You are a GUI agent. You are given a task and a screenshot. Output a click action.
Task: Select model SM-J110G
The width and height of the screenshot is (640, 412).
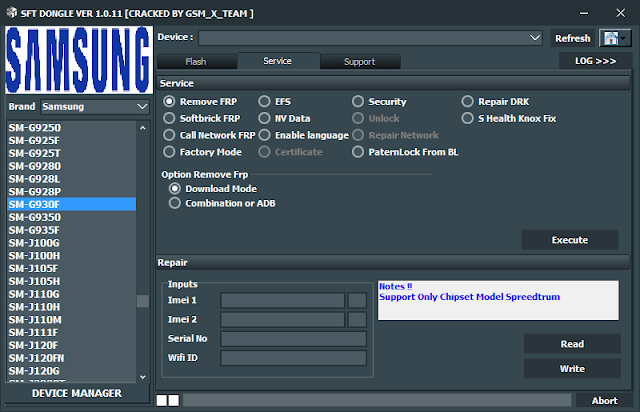pyautogui.click(x=71, y=294)
